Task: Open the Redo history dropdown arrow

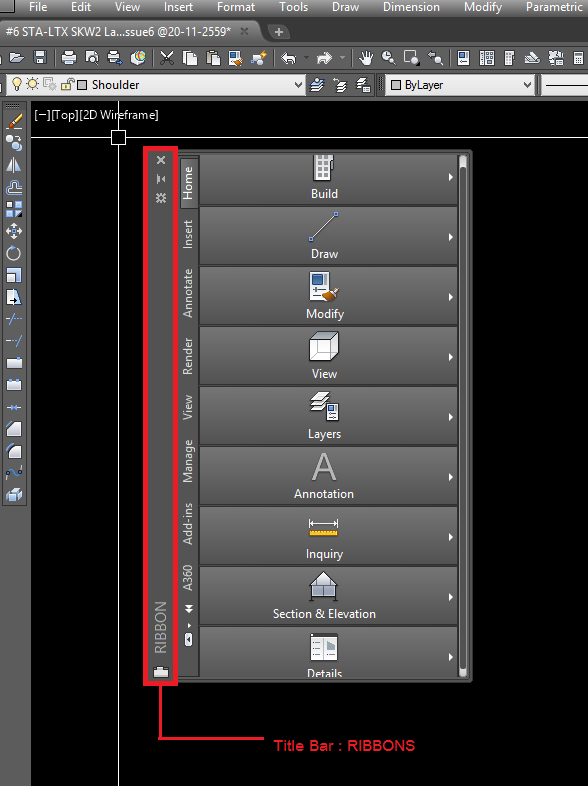Action: point(342,58)
